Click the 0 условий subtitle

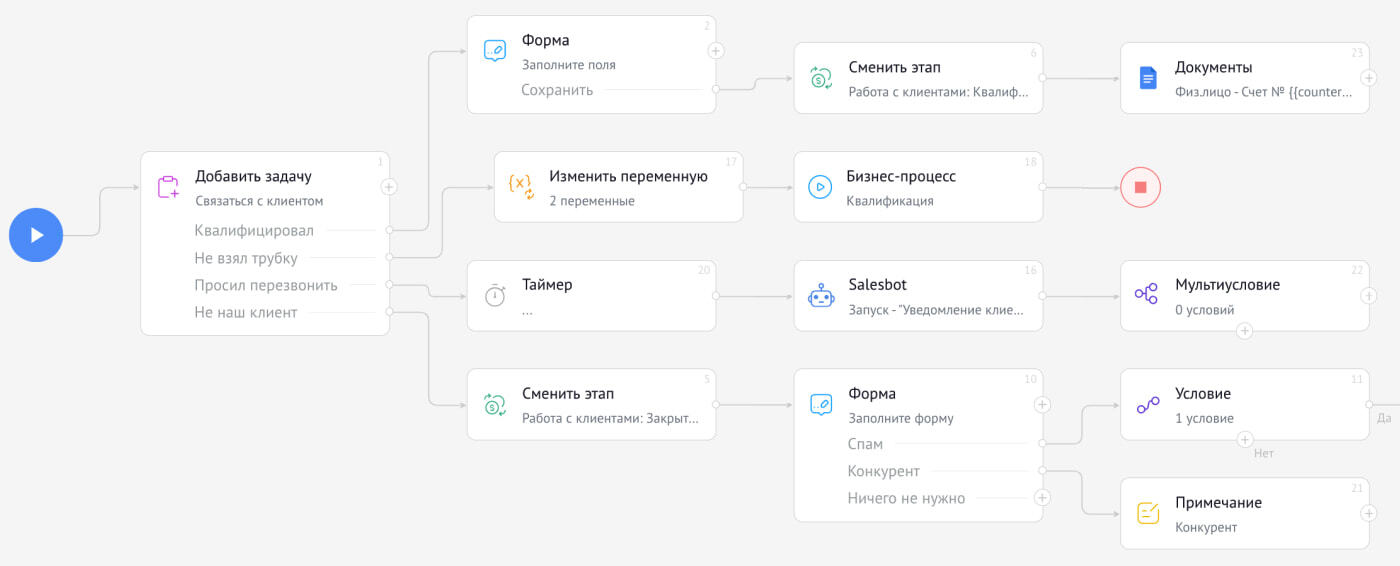tap(1204, 310)
